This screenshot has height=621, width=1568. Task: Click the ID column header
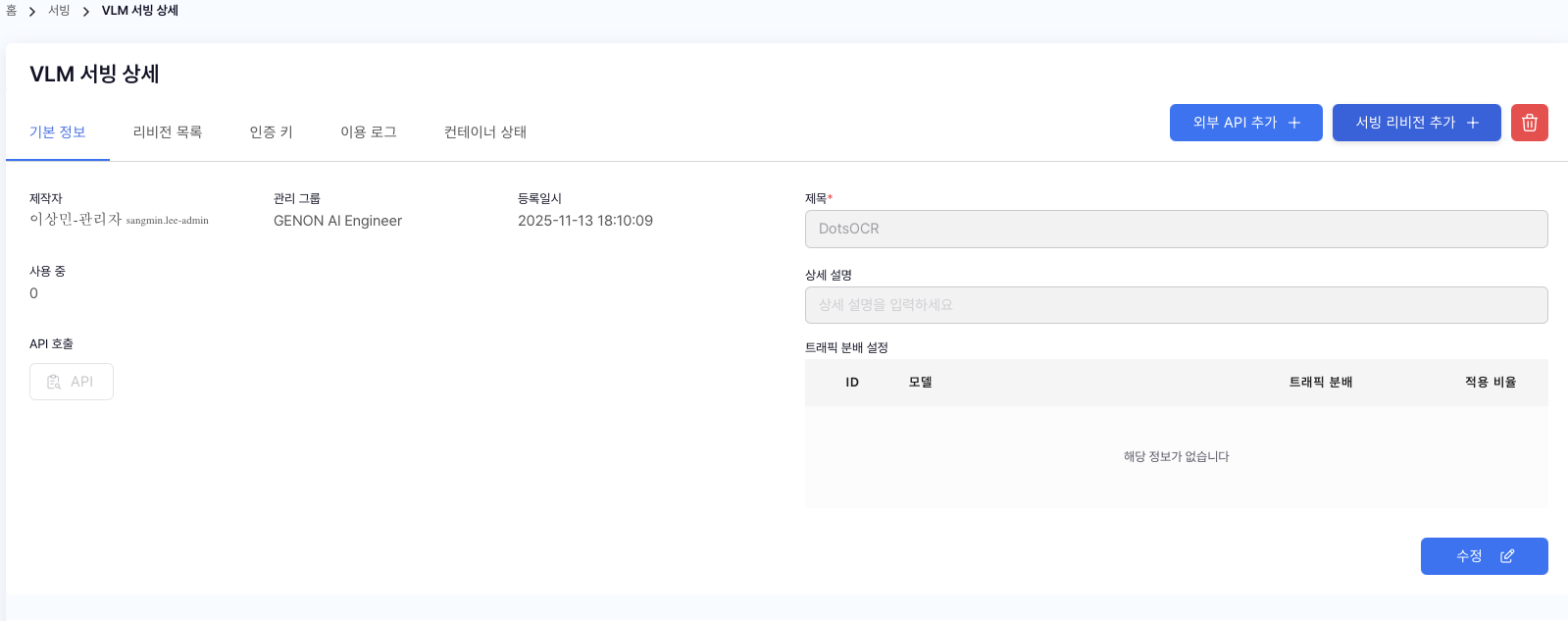click(851, 383)
